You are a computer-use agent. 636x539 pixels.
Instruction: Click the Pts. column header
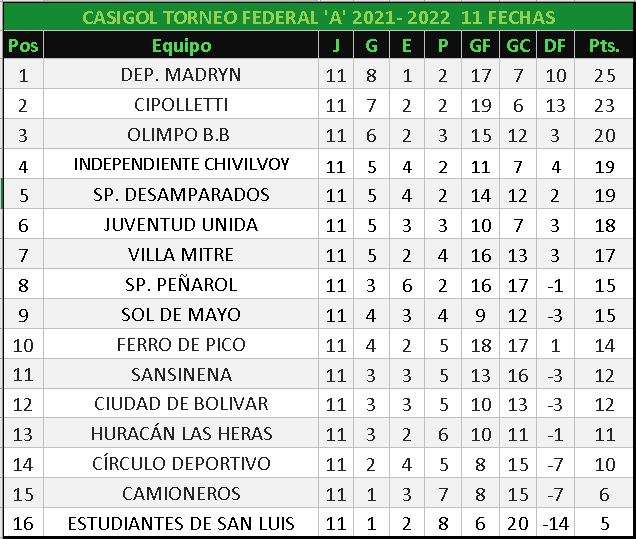604,45
